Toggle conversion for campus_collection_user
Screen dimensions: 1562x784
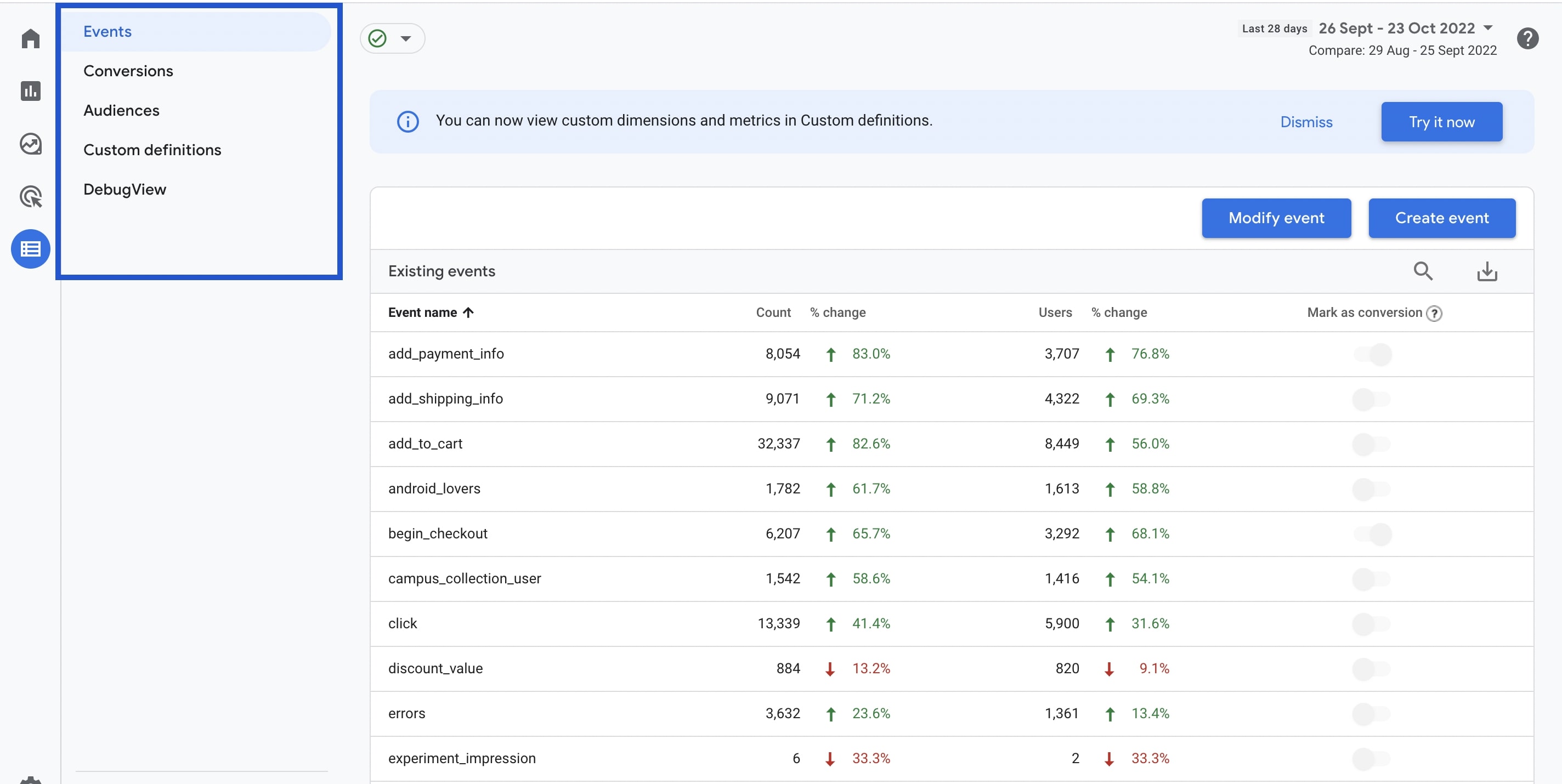pyautogui.click(x=1372, y=579)
